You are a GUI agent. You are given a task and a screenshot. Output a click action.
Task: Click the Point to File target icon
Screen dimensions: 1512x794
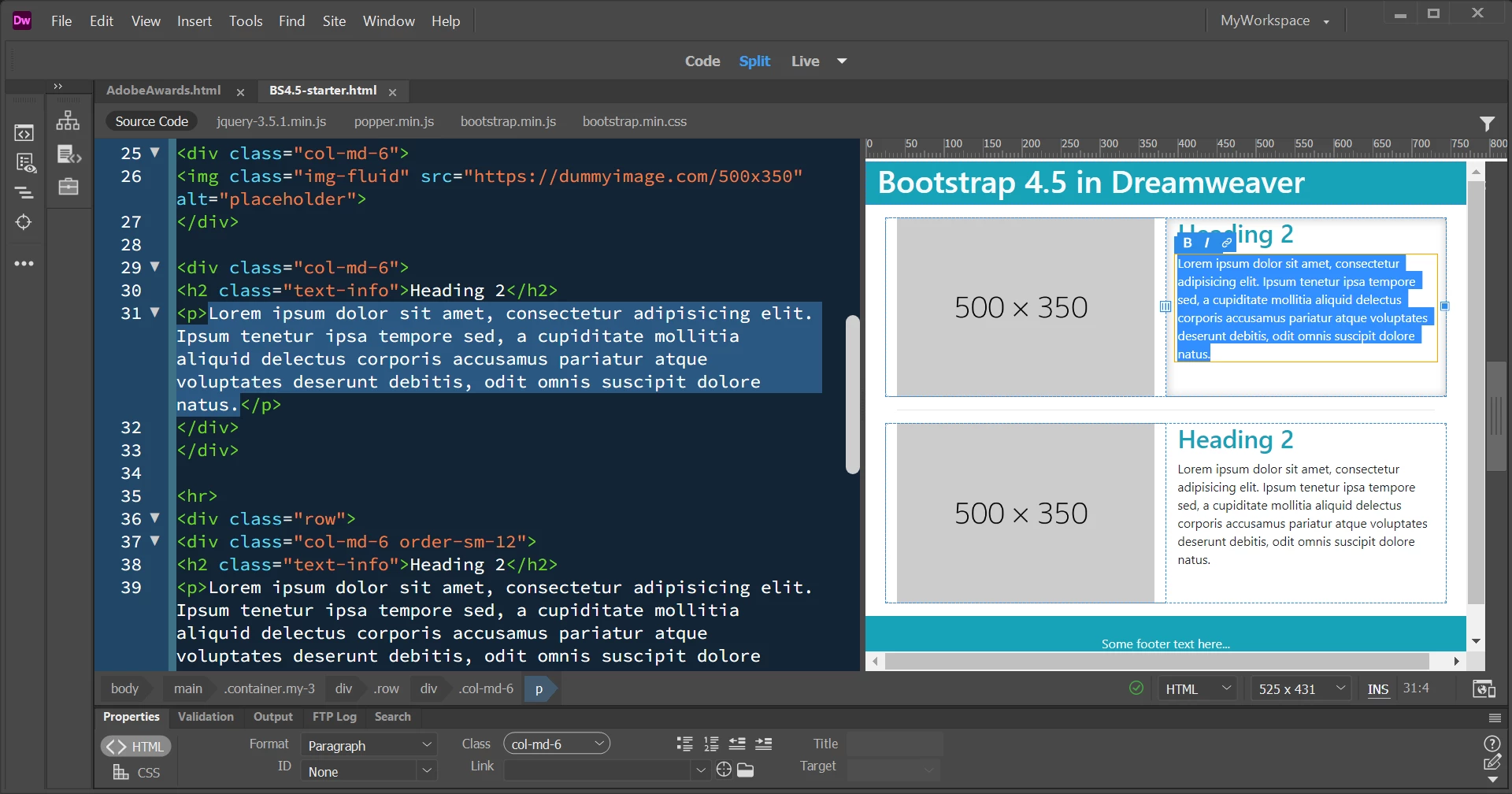724,770
